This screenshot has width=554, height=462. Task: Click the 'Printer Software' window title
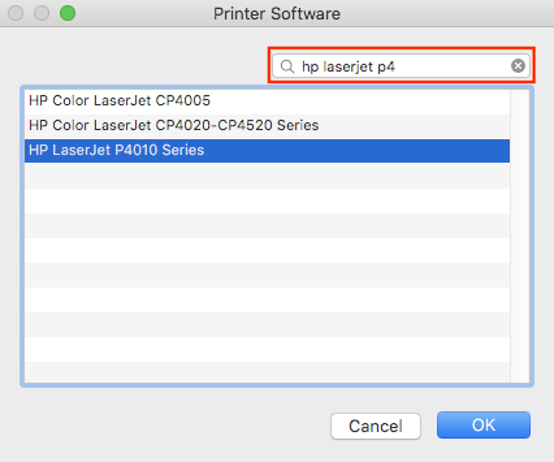pos(277,14)
